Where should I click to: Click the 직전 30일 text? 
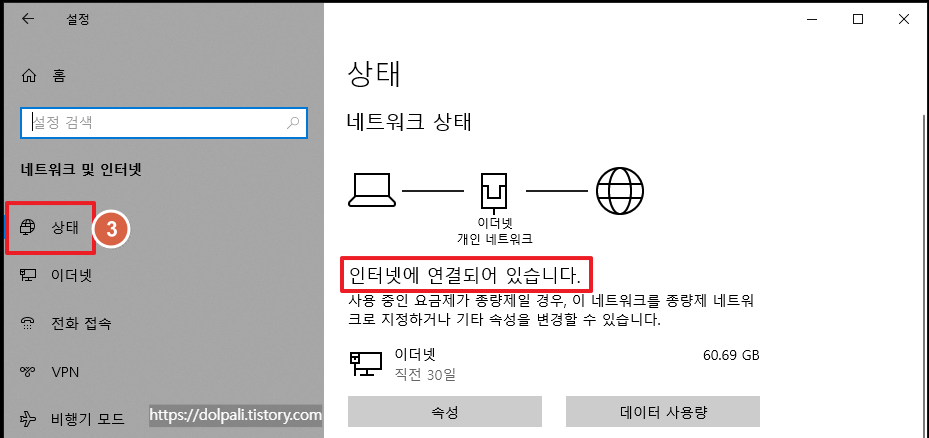pyautogui.click(x=425, y=375)
